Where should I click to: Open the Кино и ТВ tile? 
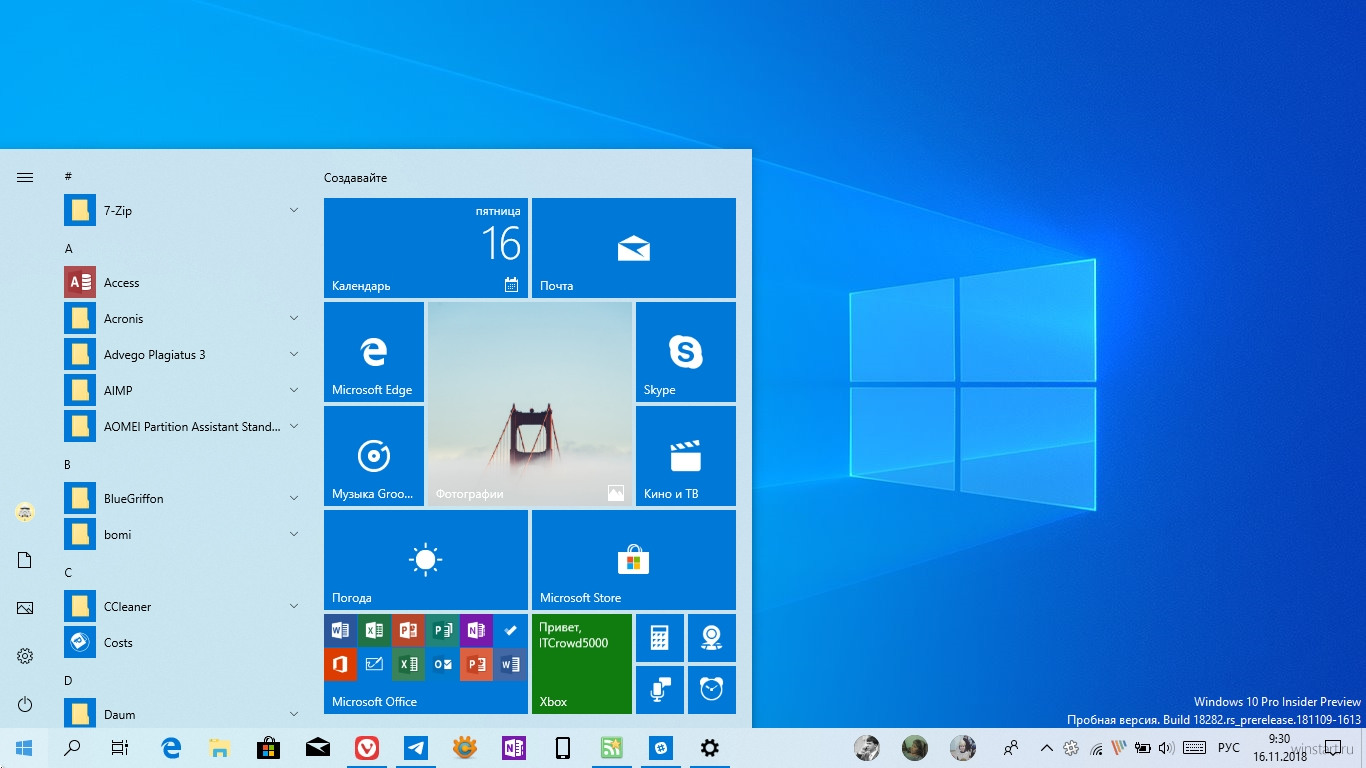(686, 456)
